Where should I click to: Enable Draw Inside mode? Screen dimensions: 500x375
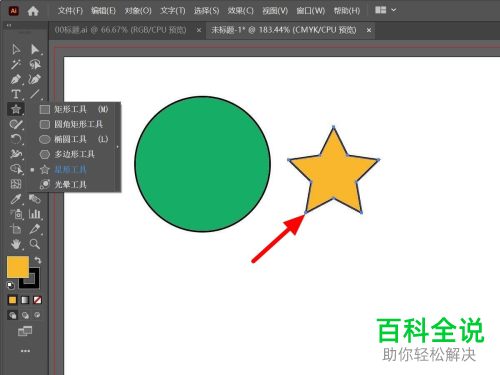click(37, 315)
